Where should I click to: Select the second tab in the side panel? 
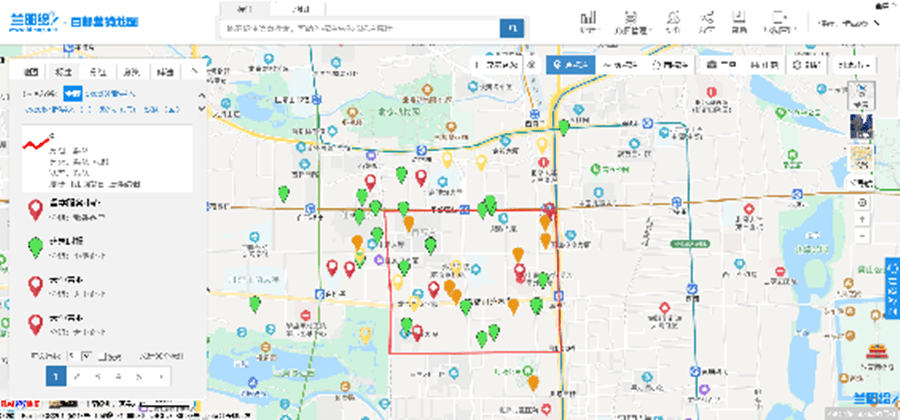click(x=63, y=72)
